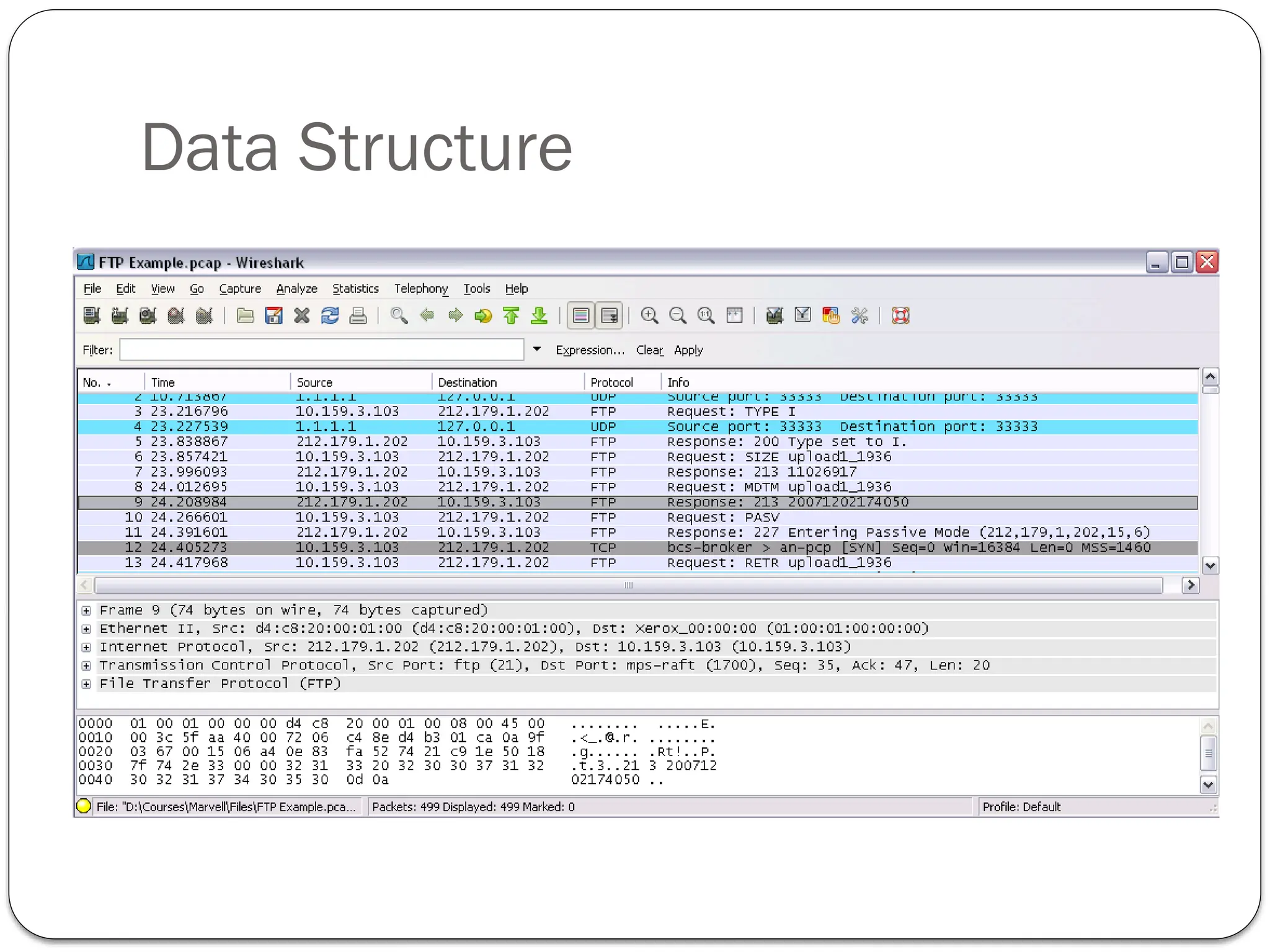Open capture filters toolbar icon

tap(775, 315)
